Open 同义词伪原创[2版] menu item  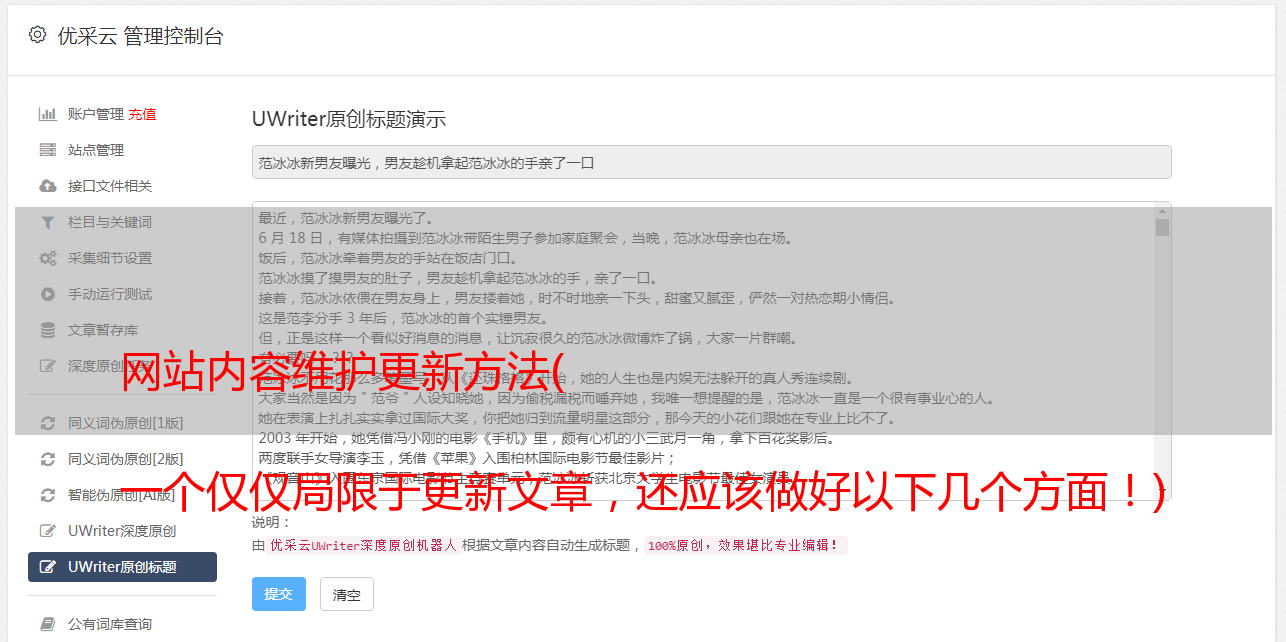coord(122,459)
